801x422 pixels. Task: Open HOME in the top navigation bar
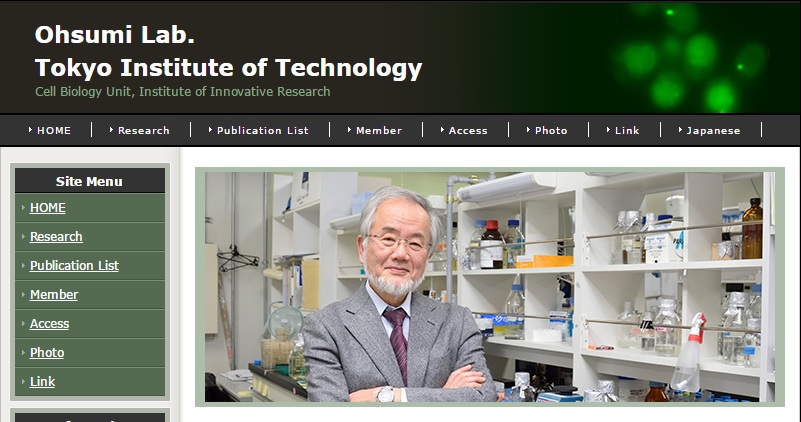tap(54, 130)
